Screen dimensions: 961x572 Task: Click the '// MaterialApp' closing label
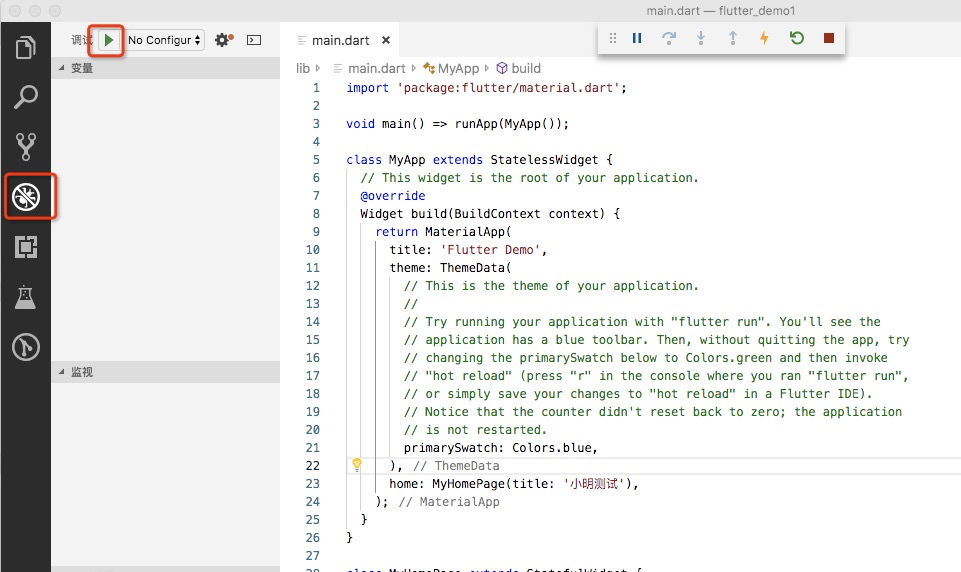[x=449, y=502]
